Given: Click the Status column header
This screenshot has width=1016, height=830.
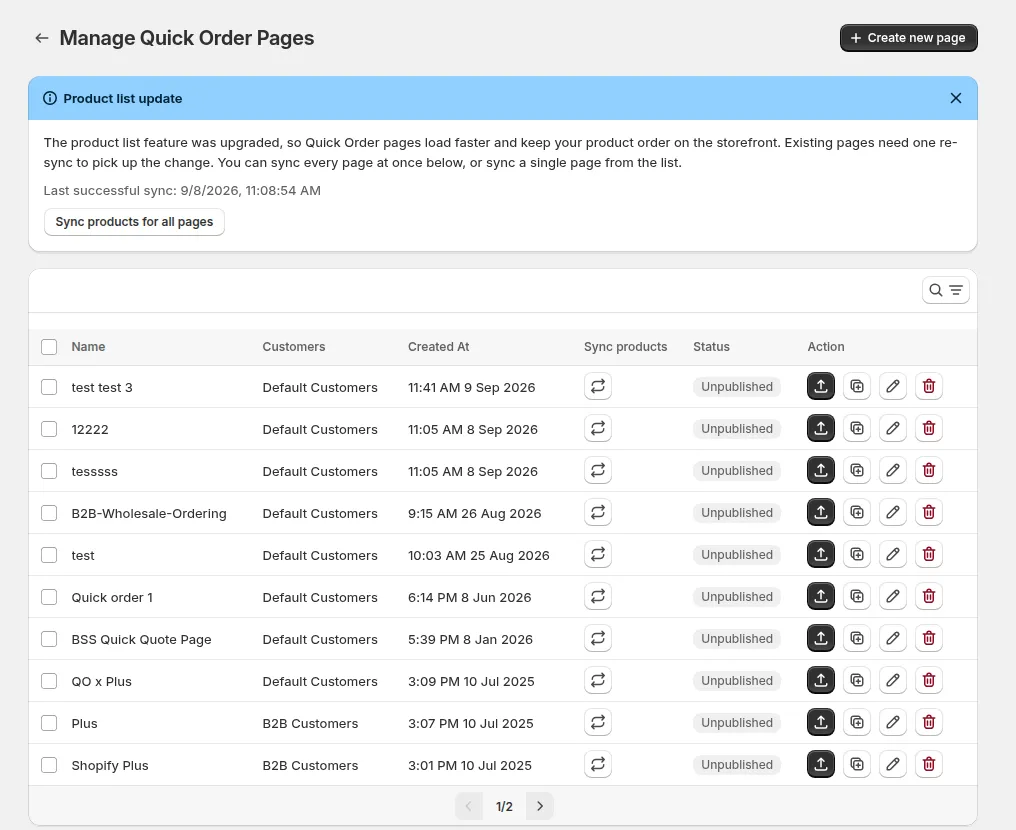Looking at the screenshot, I should click(x=711, y=347).
